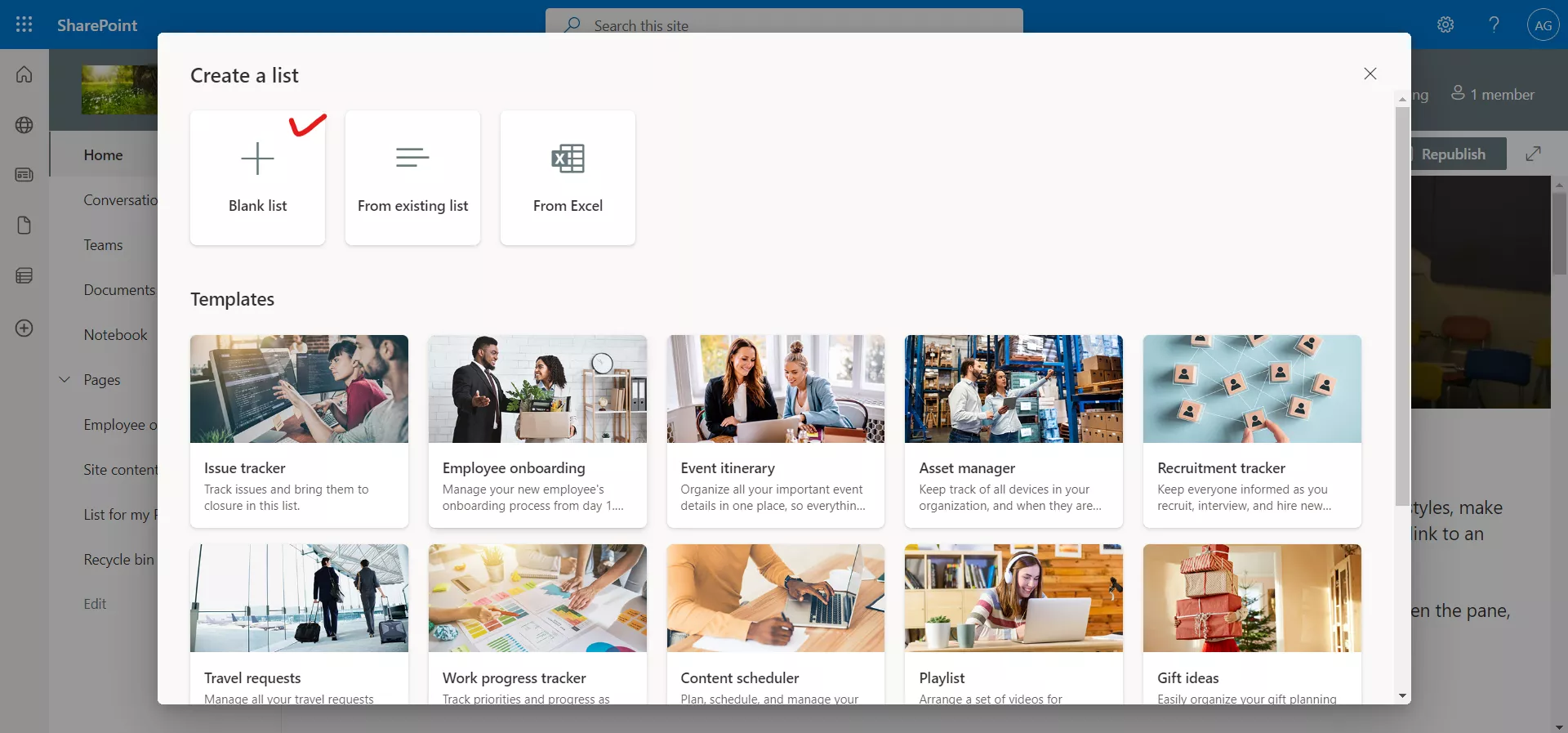Open Employee page link in navigation
This screenshot has height=733, width=1568.
120,424
